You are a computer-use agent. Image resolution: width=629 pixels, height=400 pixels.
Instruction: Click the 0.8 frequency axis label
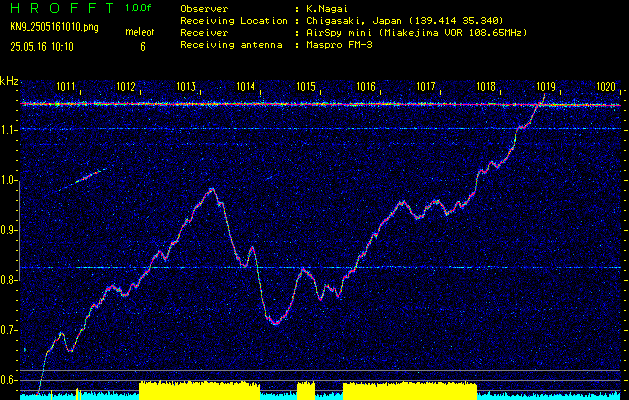coord(9,280)
